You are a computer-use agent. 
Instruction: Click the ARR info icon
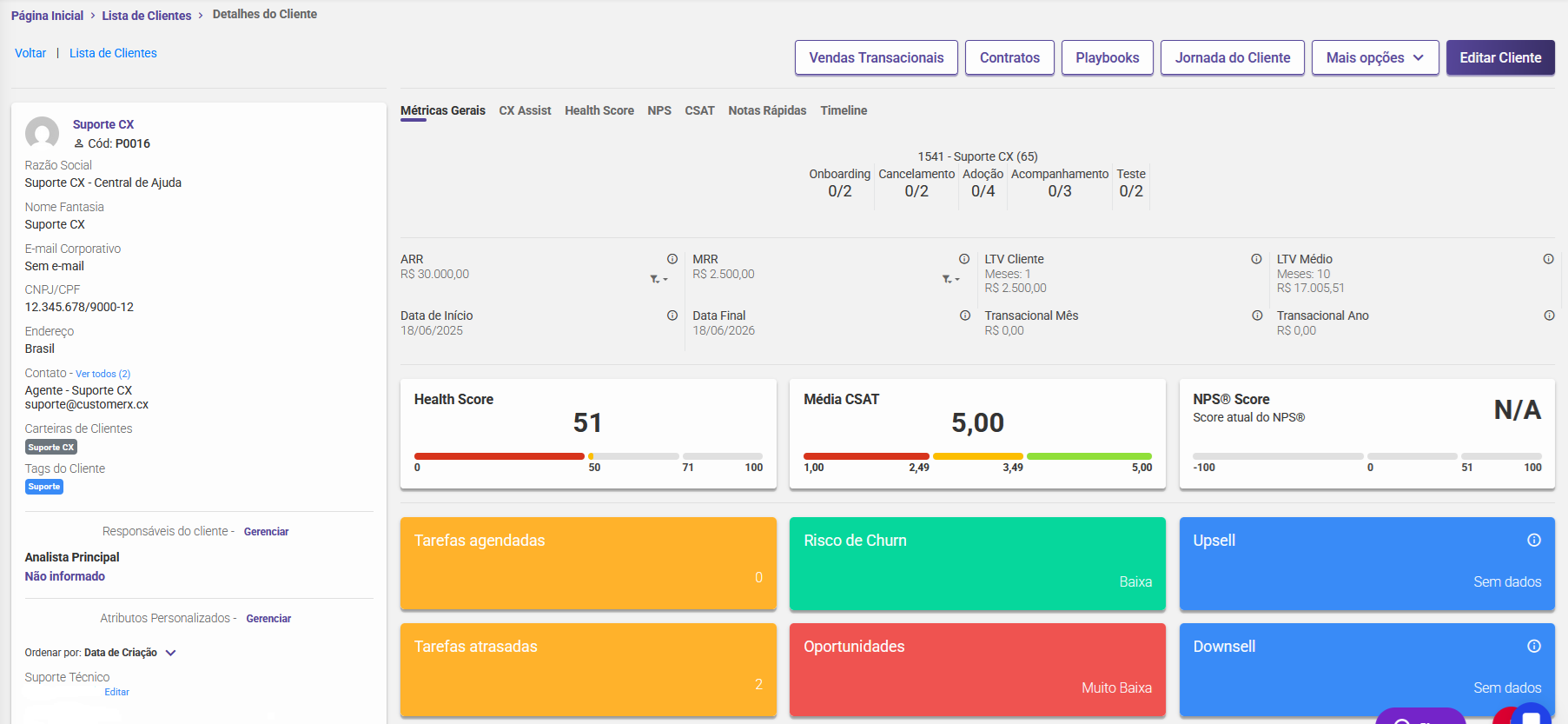tap(672, 259)
